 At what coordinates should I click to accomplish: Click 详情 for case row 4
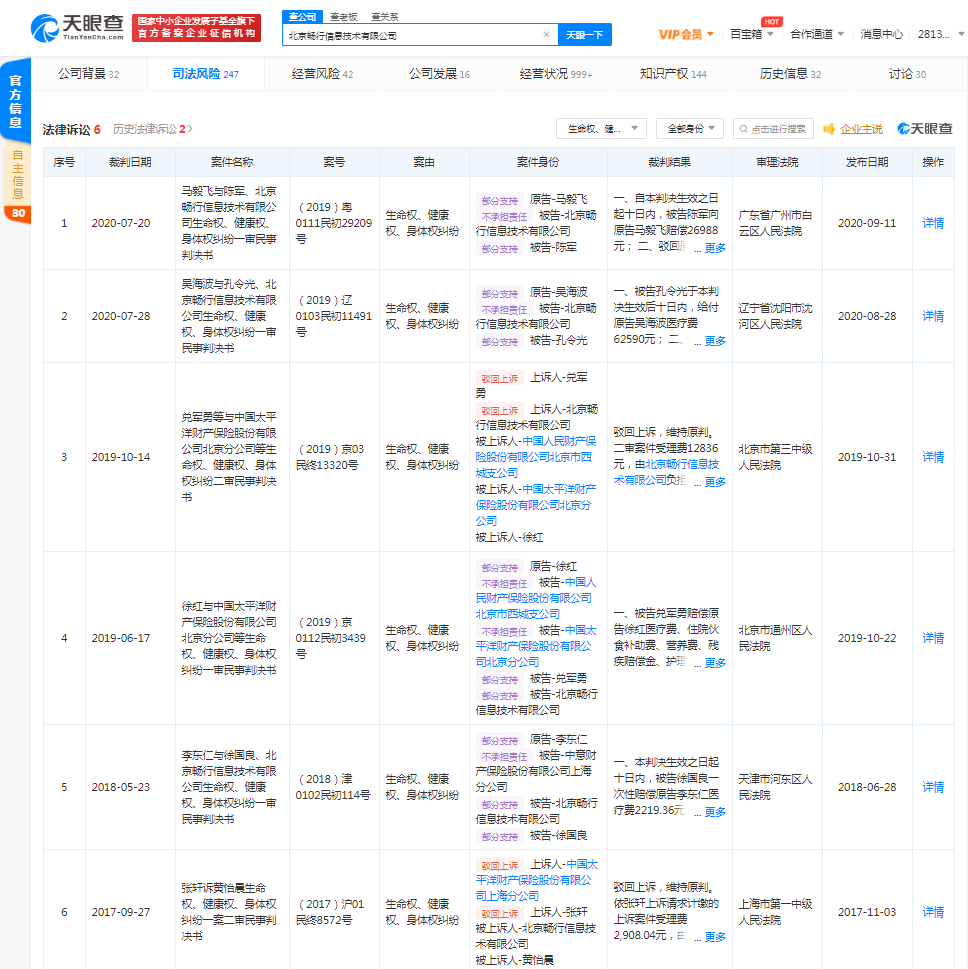(x=933, y=638)
